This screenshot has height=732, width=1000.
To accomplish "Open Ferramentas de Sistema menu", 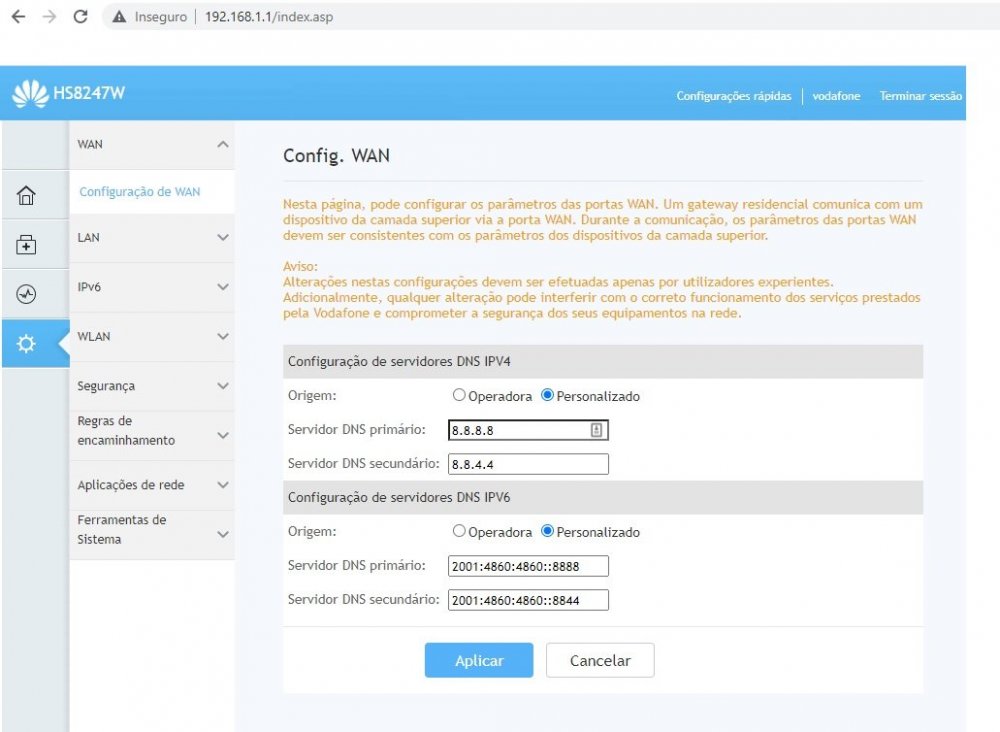I will click(152, 534).
